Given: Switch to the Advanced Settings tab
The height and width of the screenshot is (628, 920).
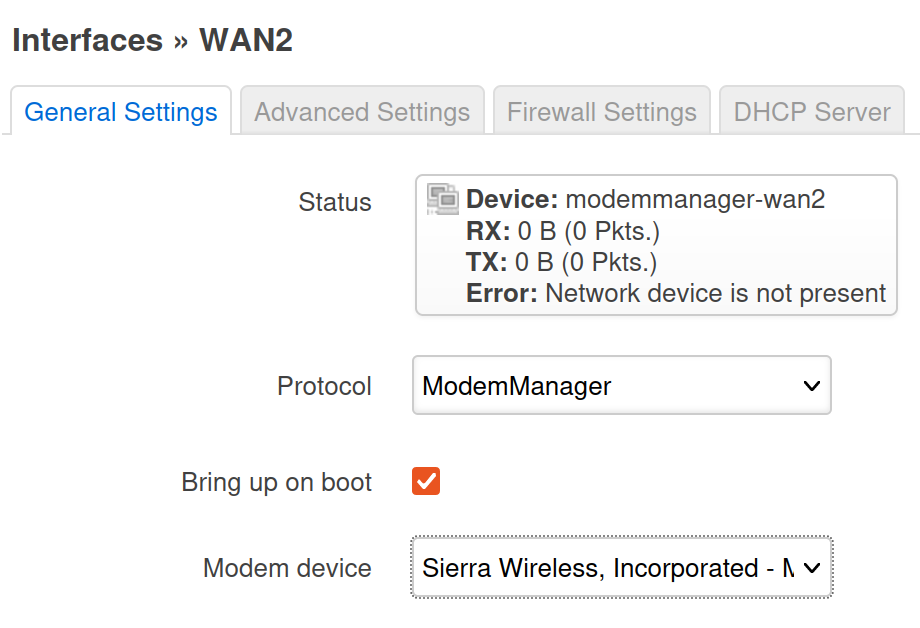Looking at the screenshot, I should click(x=362, y=110).
